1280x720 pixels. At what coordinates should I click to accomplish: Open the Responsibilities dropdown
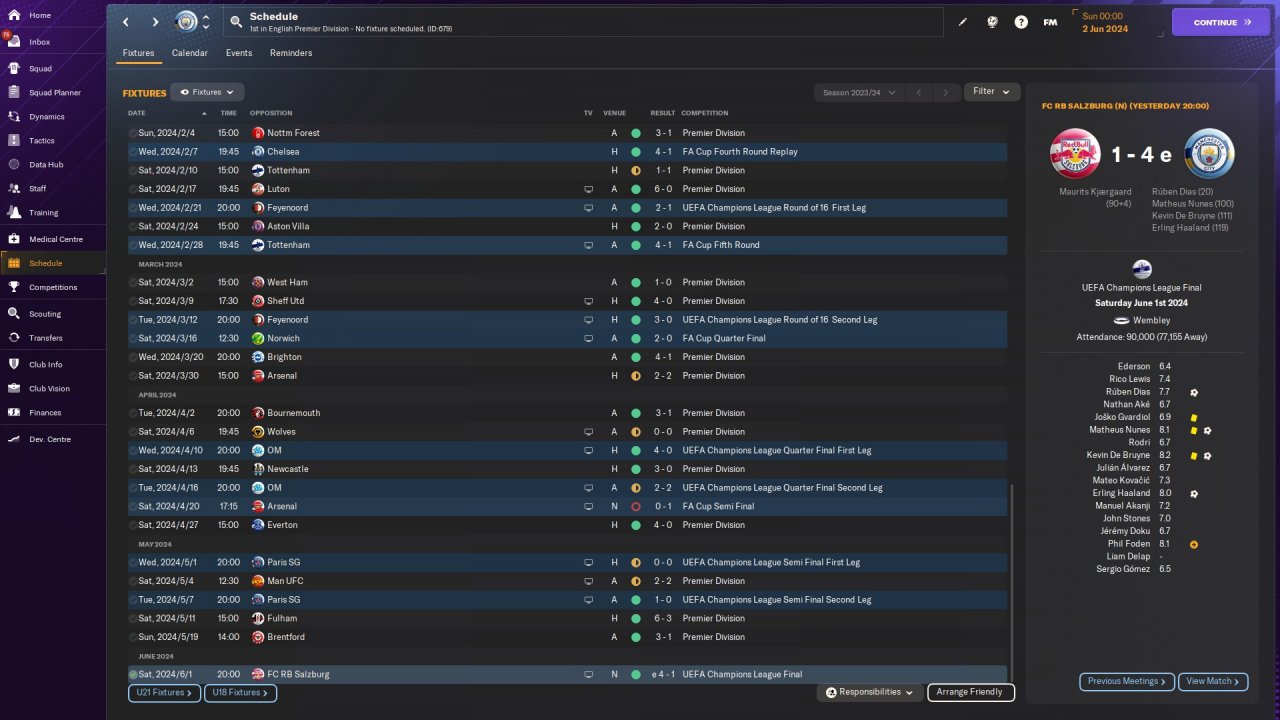869,692
